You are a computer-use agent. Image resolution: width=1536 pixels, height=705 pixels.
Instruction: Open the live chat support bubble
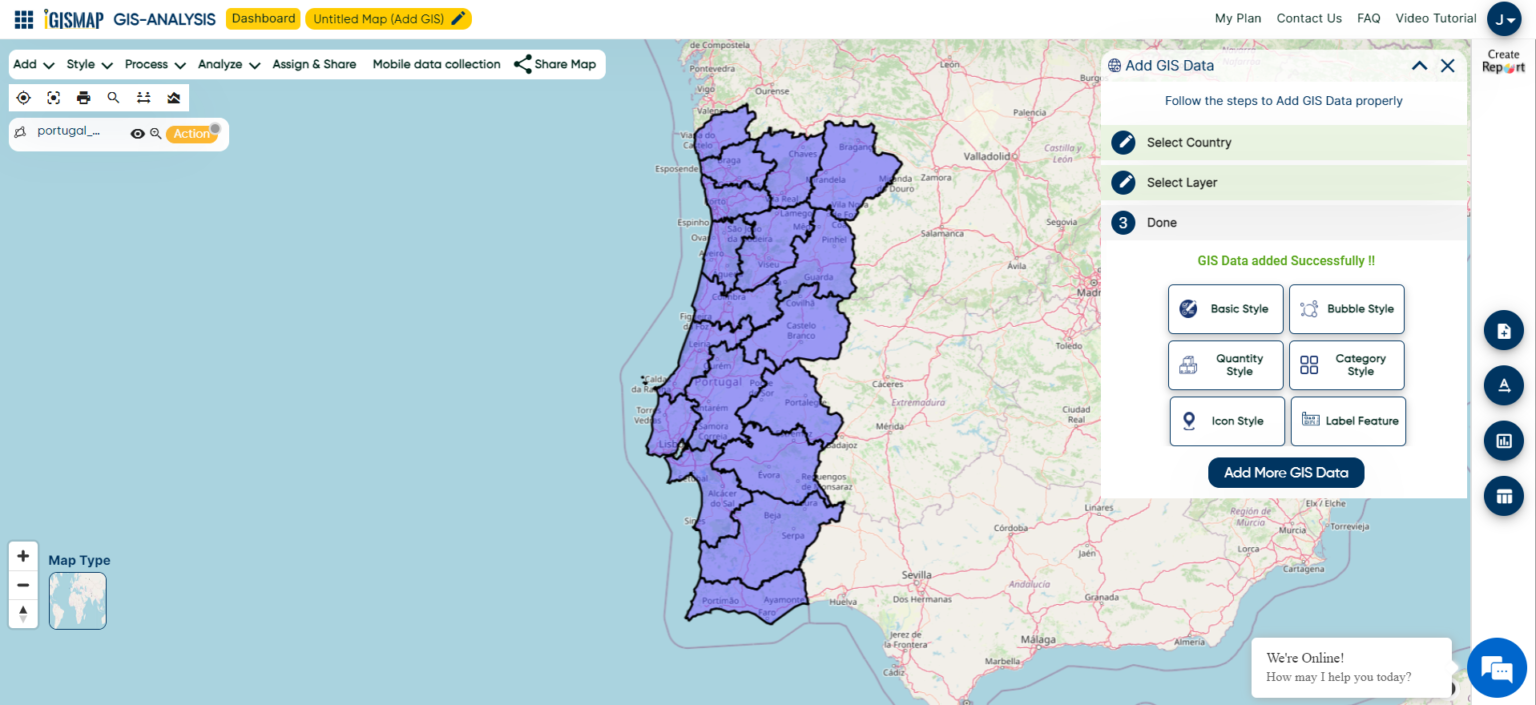click(x=1496, y=667)
